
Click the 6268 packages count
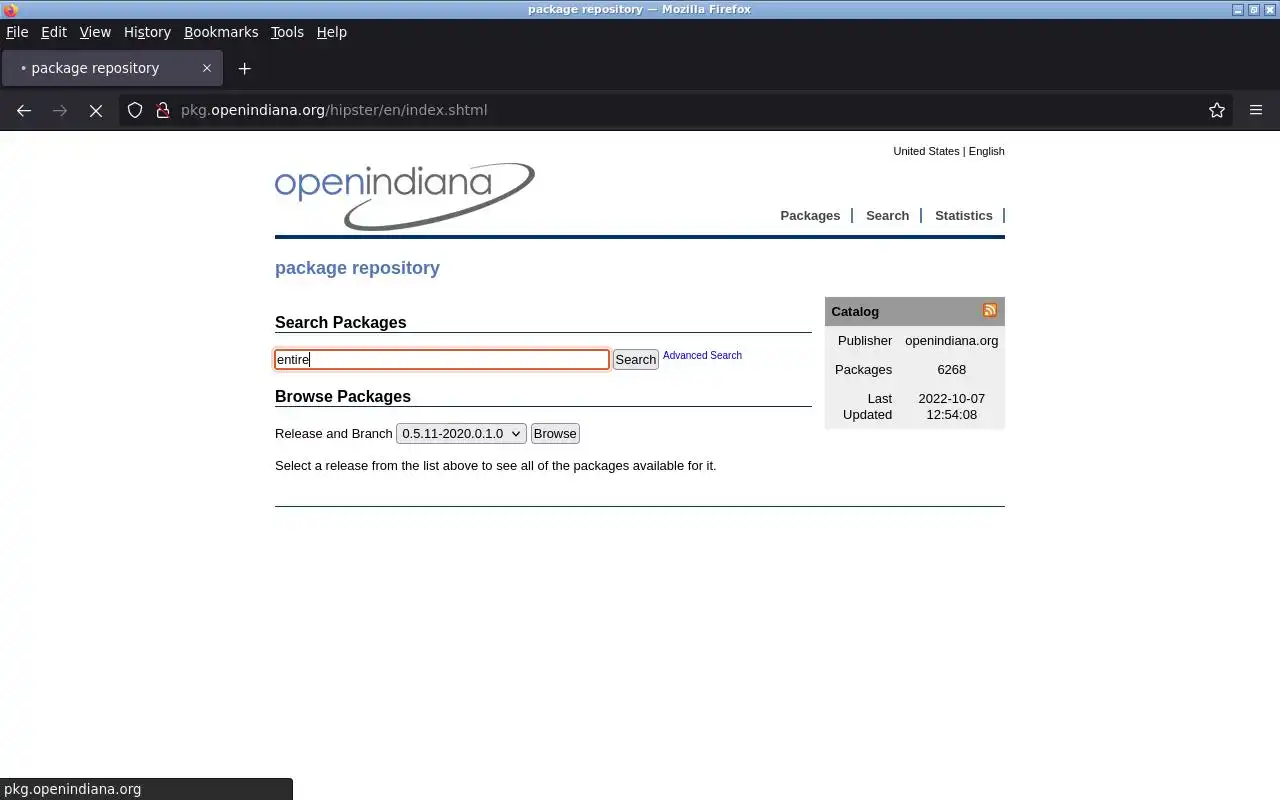(951, 369)
